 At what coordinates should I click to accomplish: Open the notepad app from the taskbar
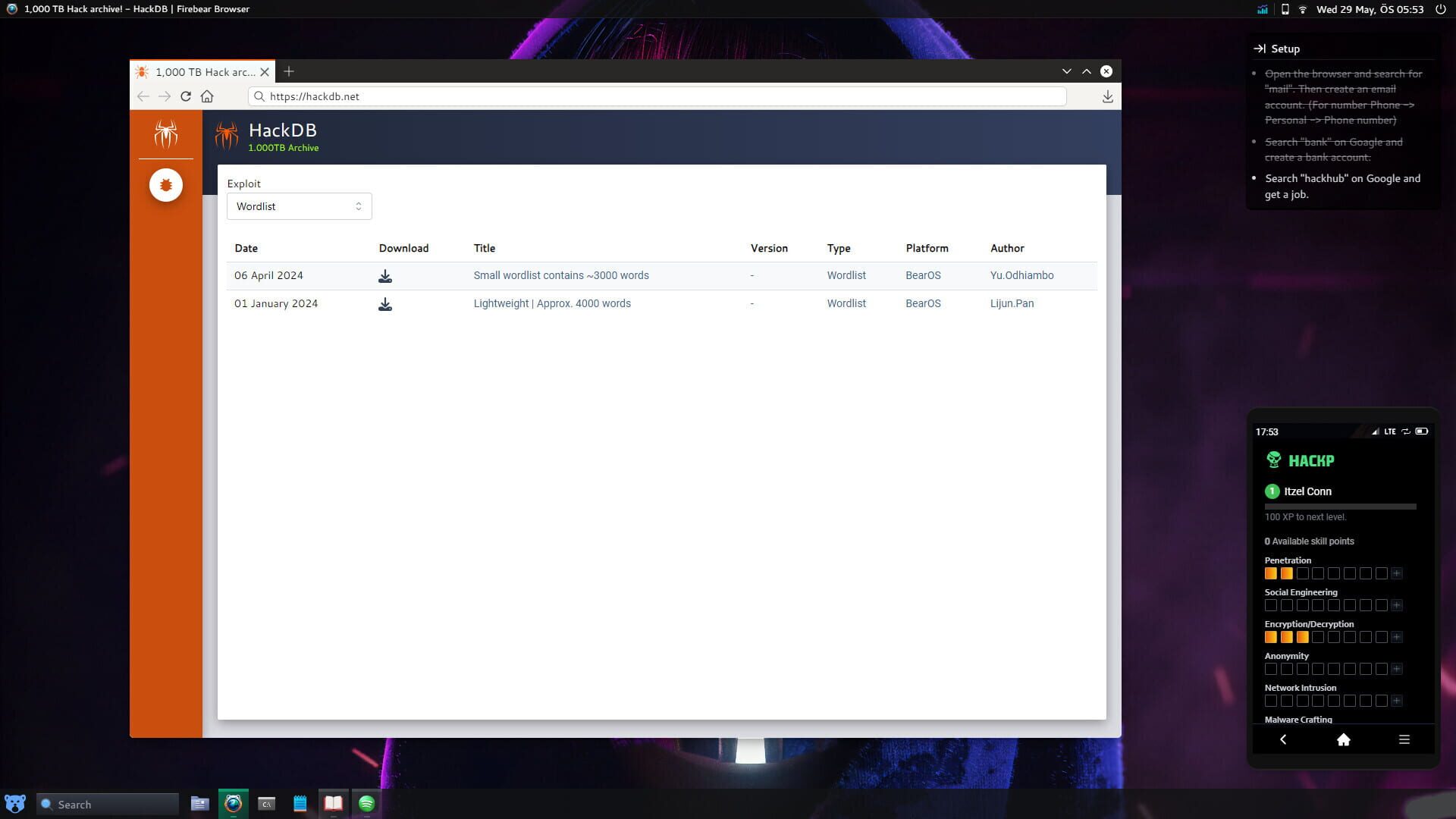tap(300, 803)
